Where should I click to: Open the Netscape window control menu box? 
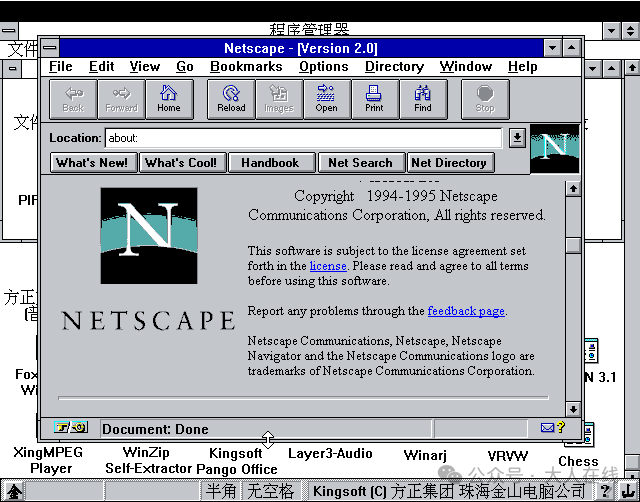pos(50,48)
